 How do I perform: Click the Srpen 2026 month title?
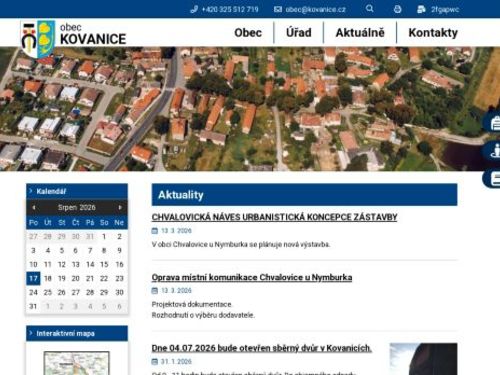pyautogui.click(x=77, y=207)
